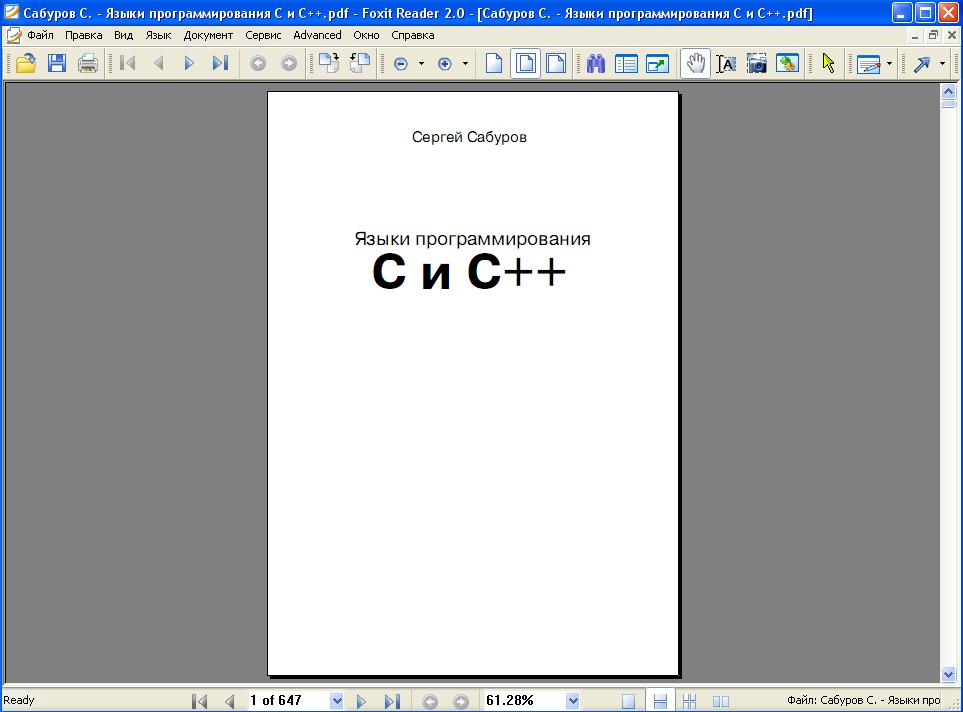Switch to continuous page layout
Image resolution: width=963 pixels, height=712 pixels.
click(660, 701)
